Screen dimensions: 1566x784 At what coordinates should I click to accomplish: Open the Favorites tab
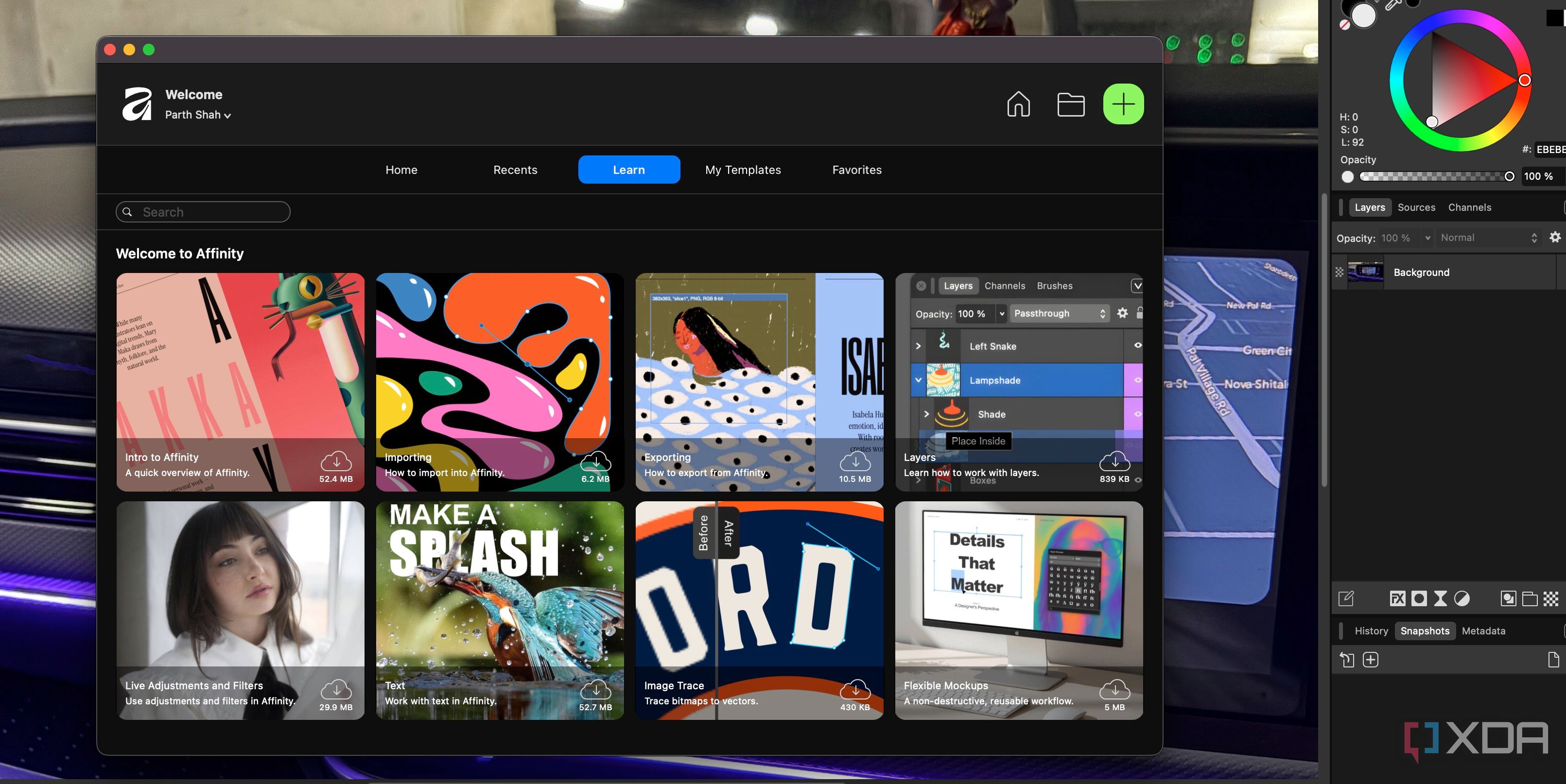pyautogui.click(x=856, y=170)
